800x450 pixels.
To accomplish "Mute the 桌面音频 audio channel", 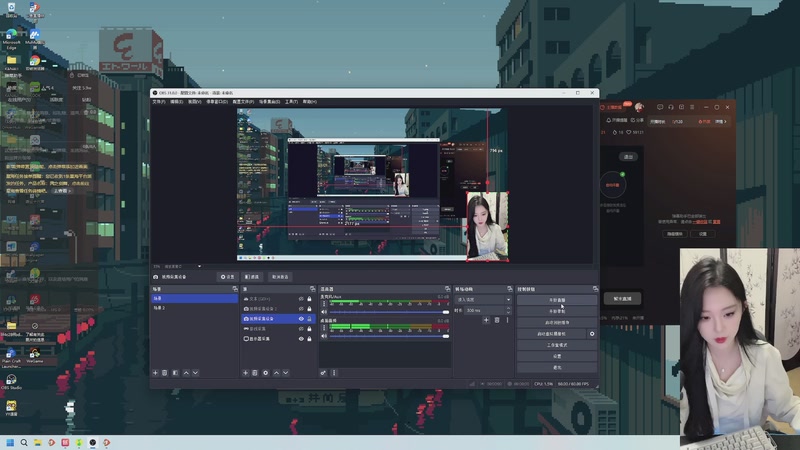I will tap(324, 336).
